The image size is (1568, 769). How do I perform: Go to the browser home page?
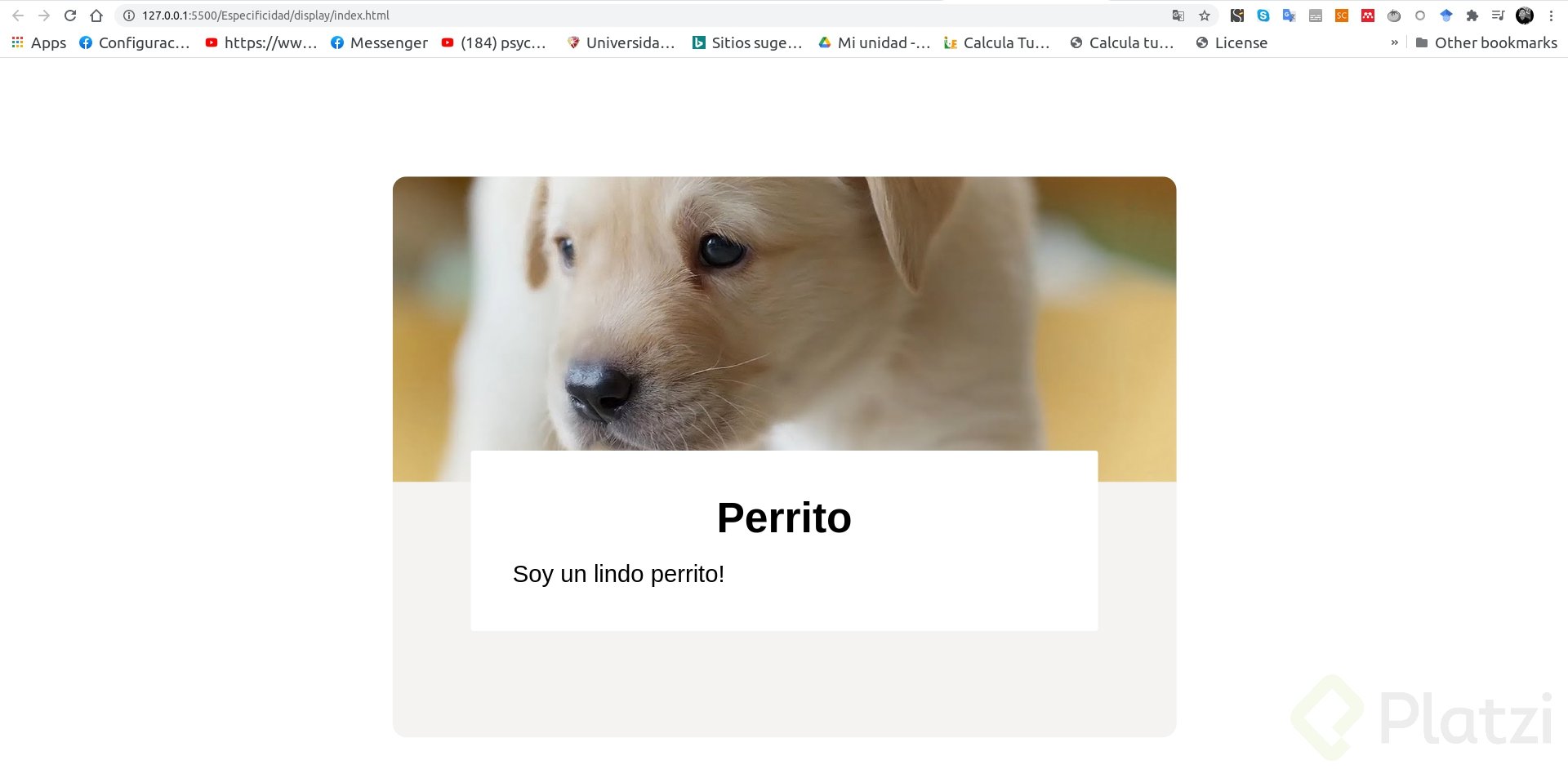(96, 16)
